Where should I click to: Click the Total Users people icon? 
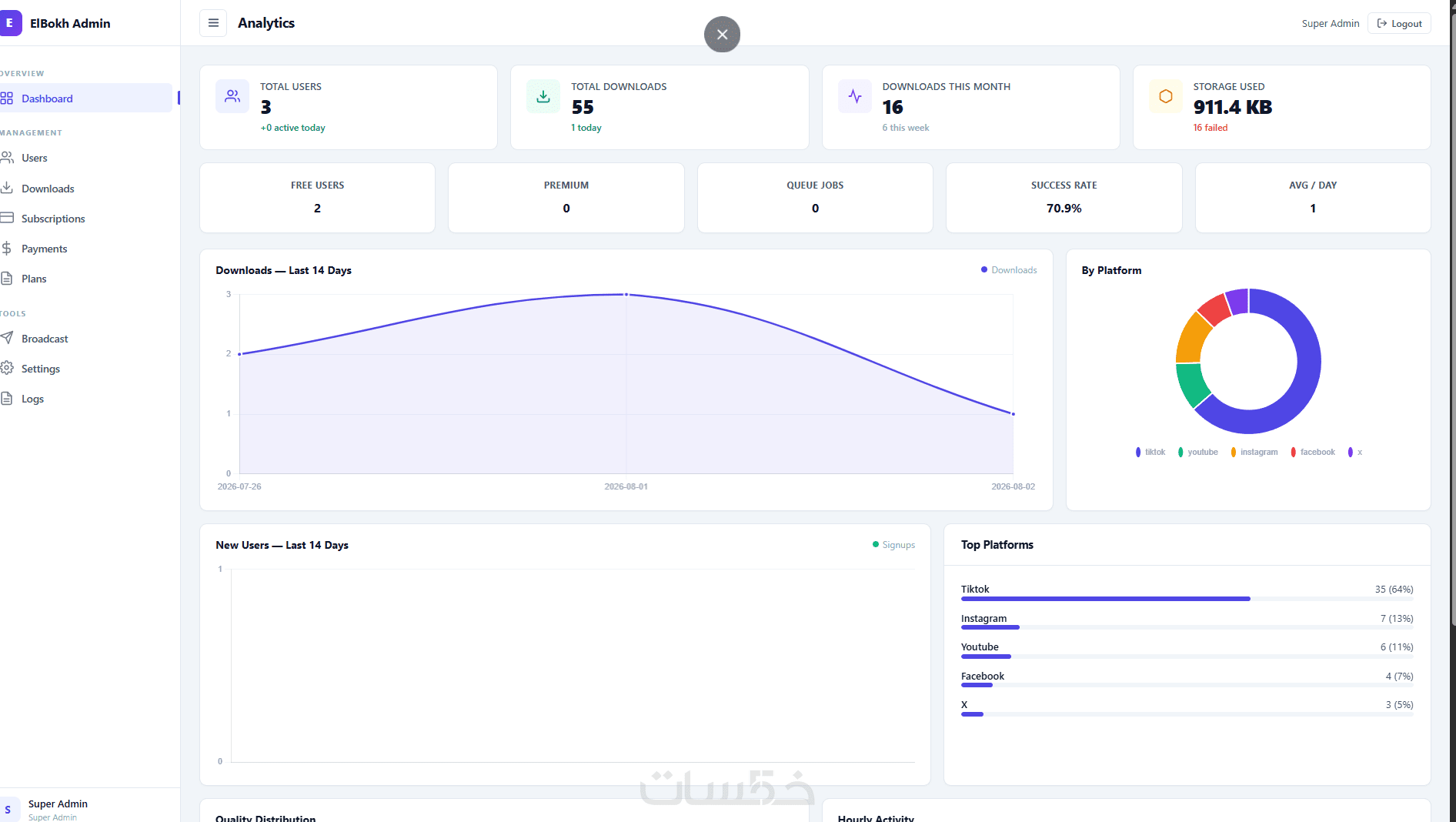tap(232, 96)
